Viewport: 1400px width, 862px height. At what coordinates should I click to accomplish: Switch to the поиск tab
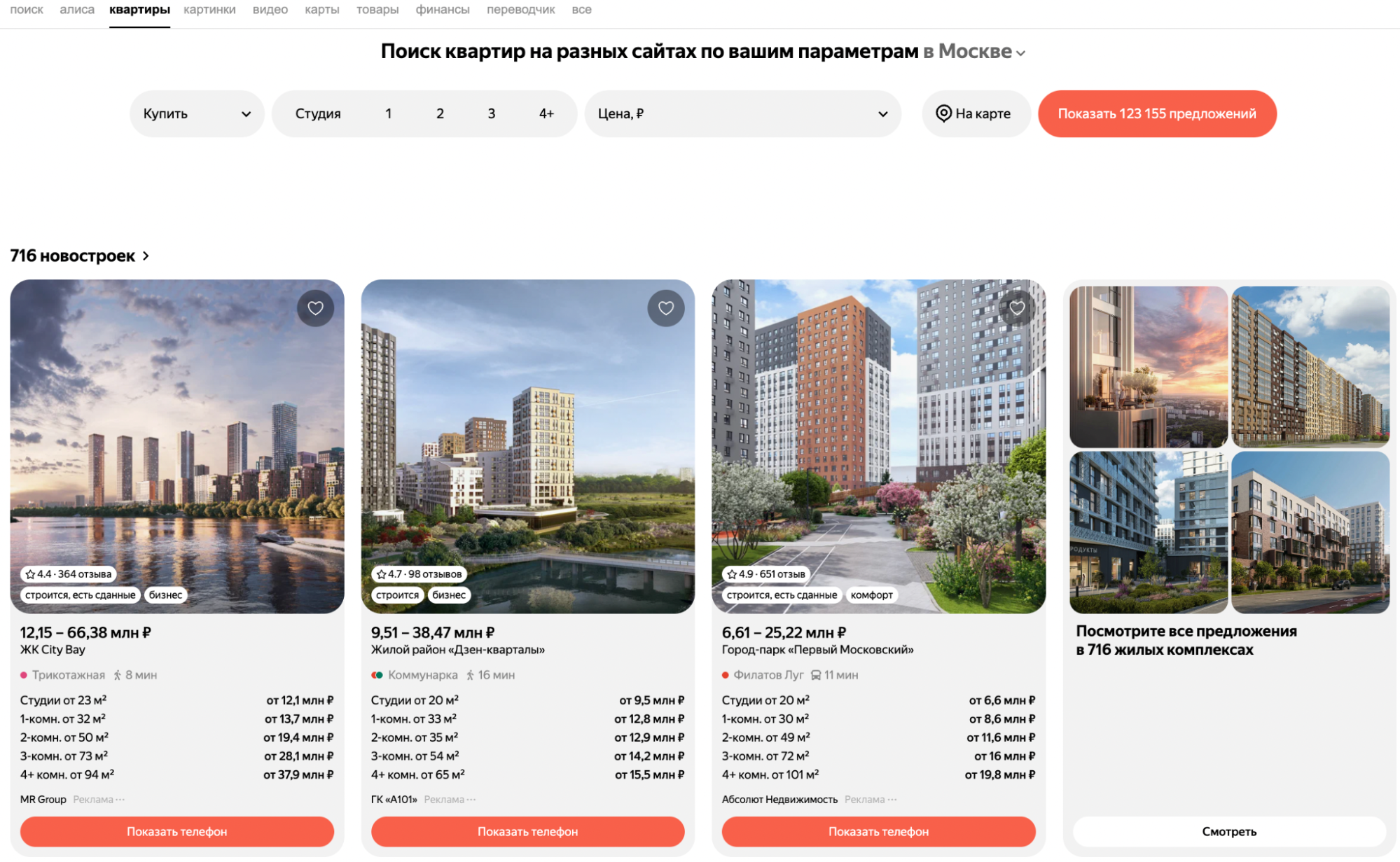point(27,10)
